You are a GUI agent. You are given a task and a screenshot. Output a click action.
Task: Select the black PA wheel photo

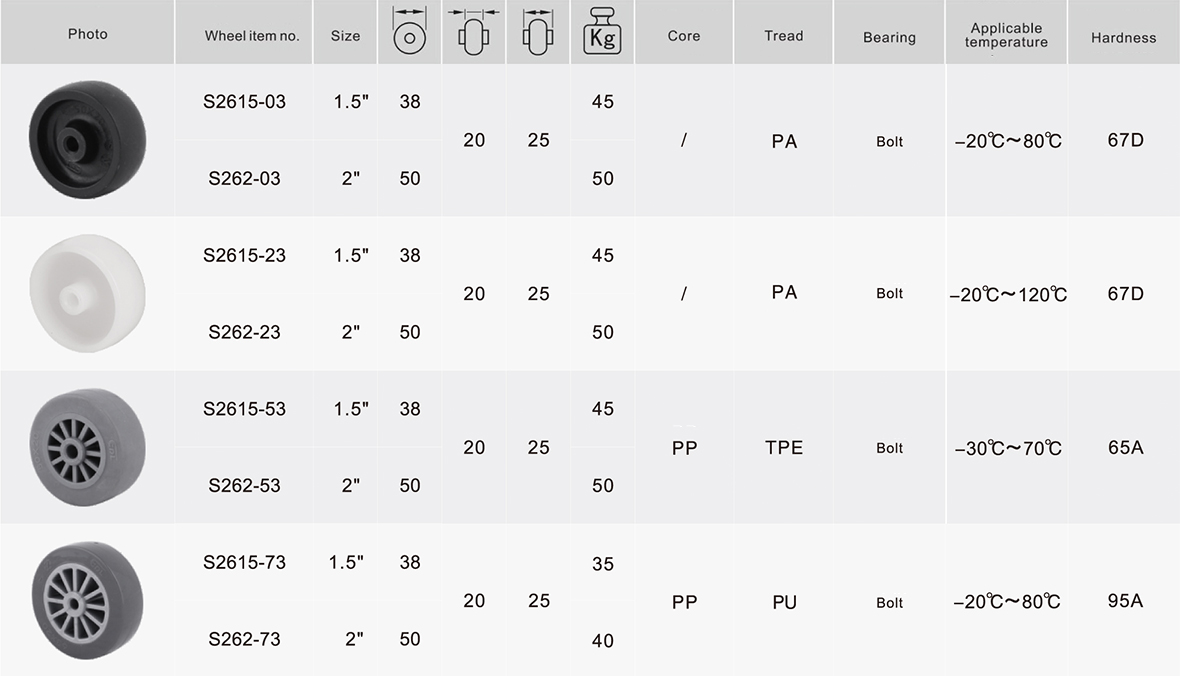[x=87, y=140]
